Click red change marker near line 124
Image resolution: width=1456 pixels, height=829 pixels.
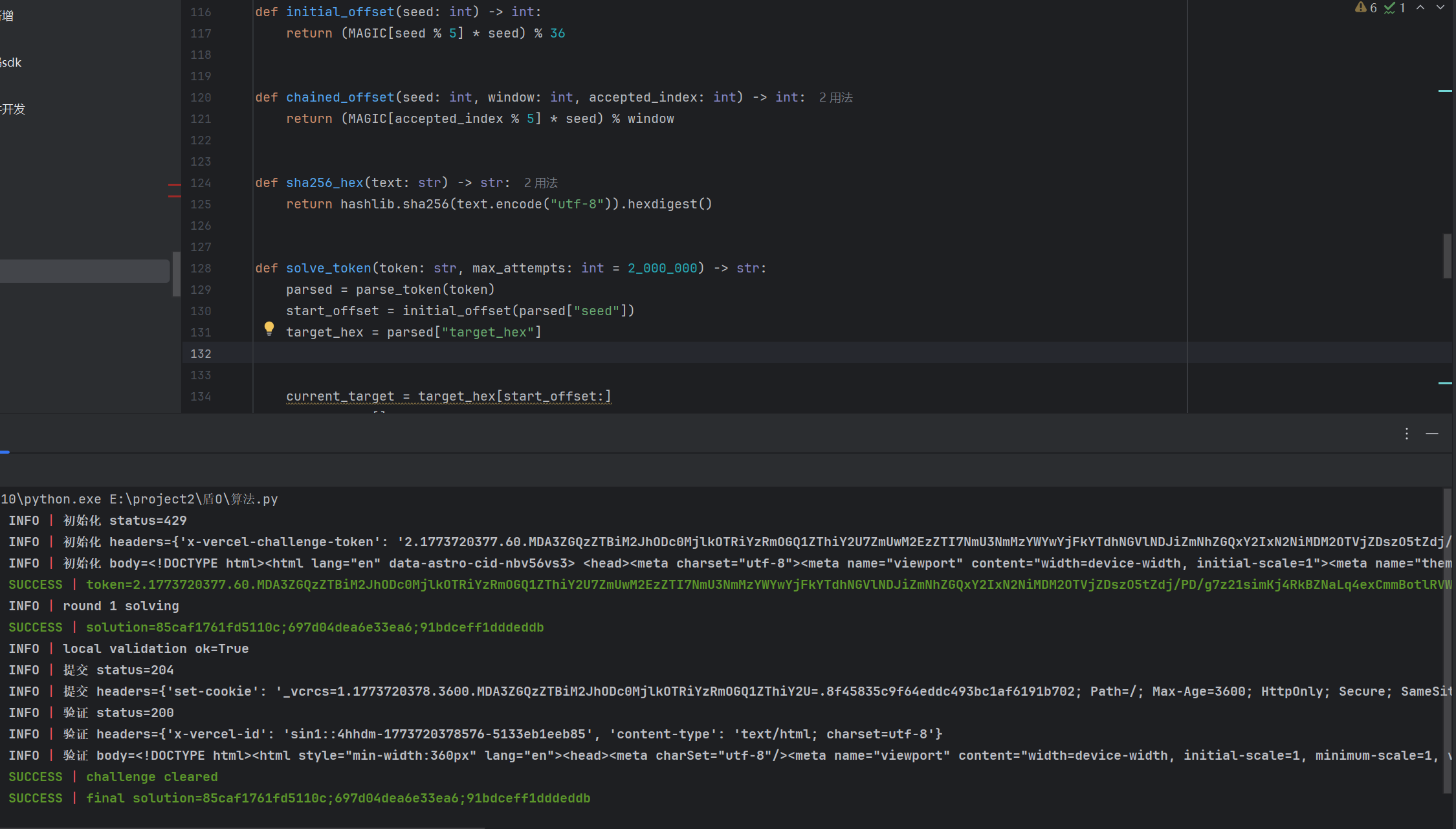point(174,185)
